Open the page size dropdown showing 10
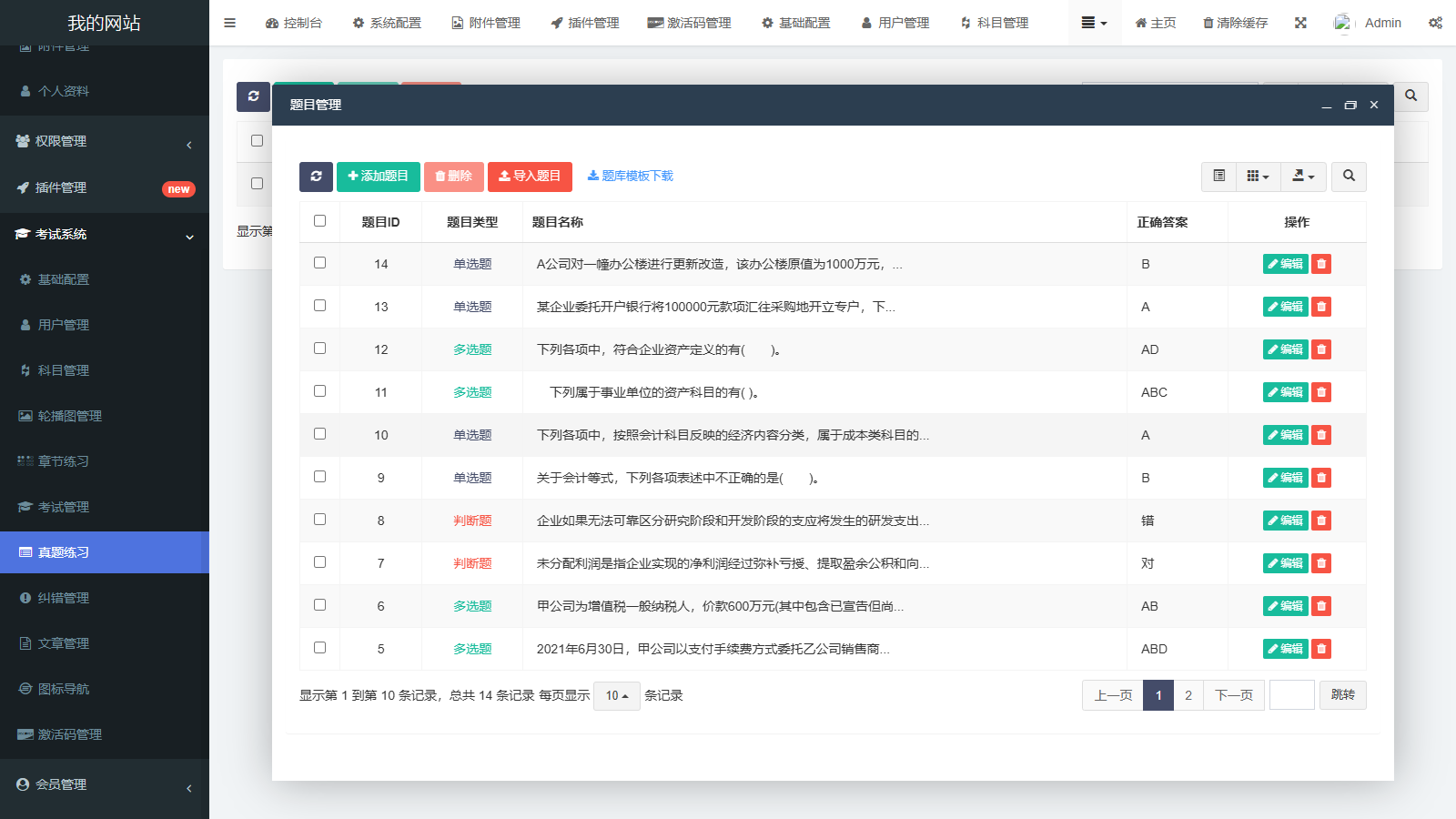The height and width of the screenshot is (819, 1456). pyautogui.click(x=617, y=696)
